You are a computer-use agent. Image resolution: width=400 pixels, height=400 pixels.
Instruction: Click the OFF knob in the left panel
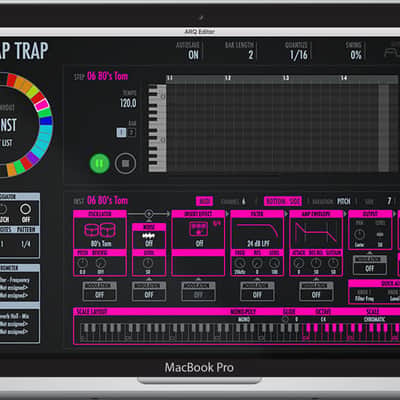pos(25,209)
